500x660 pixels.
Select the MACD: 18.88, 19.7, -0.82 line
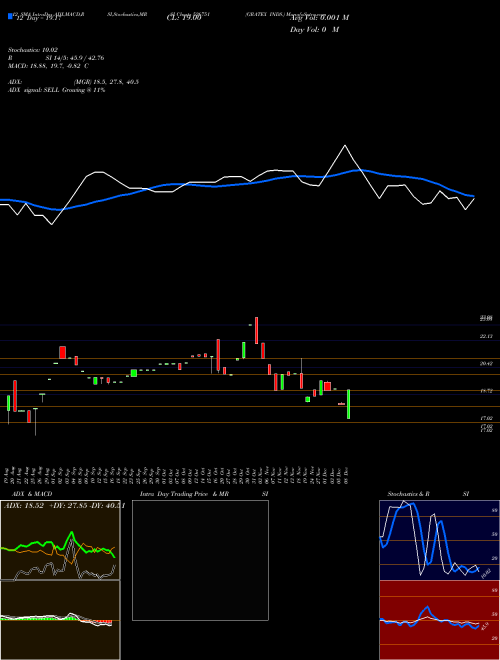48,66
